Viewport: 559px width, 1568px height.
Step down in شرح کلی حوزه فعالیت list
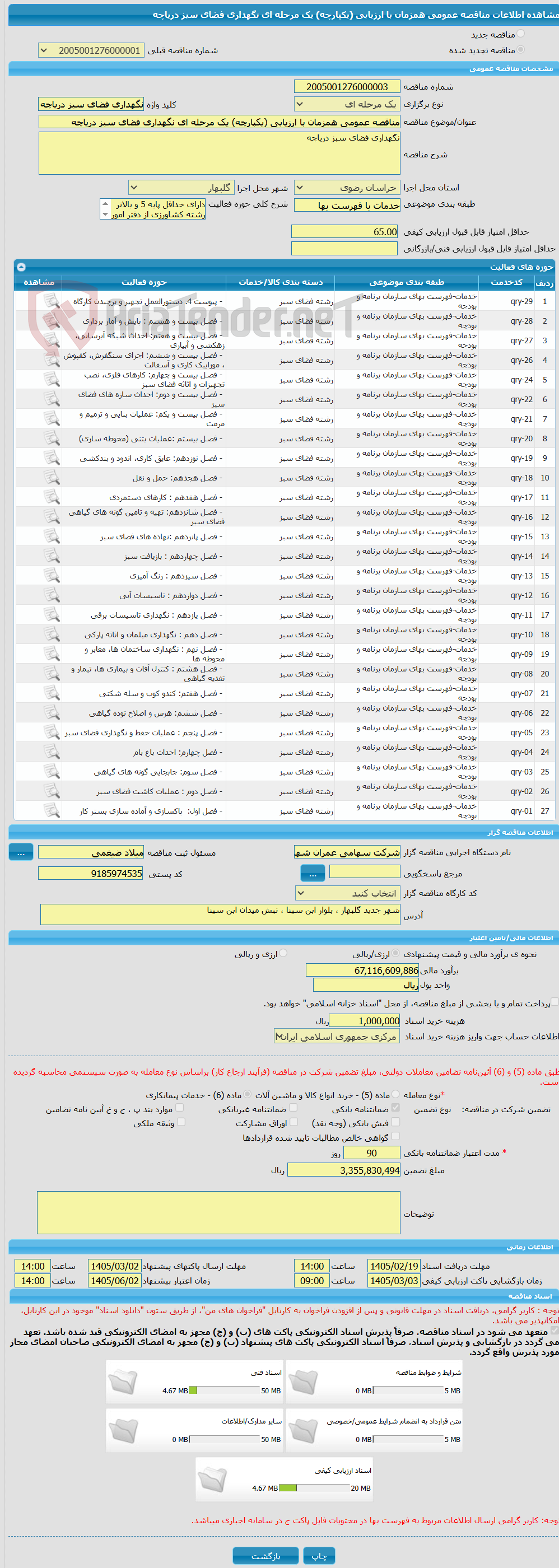105,214
